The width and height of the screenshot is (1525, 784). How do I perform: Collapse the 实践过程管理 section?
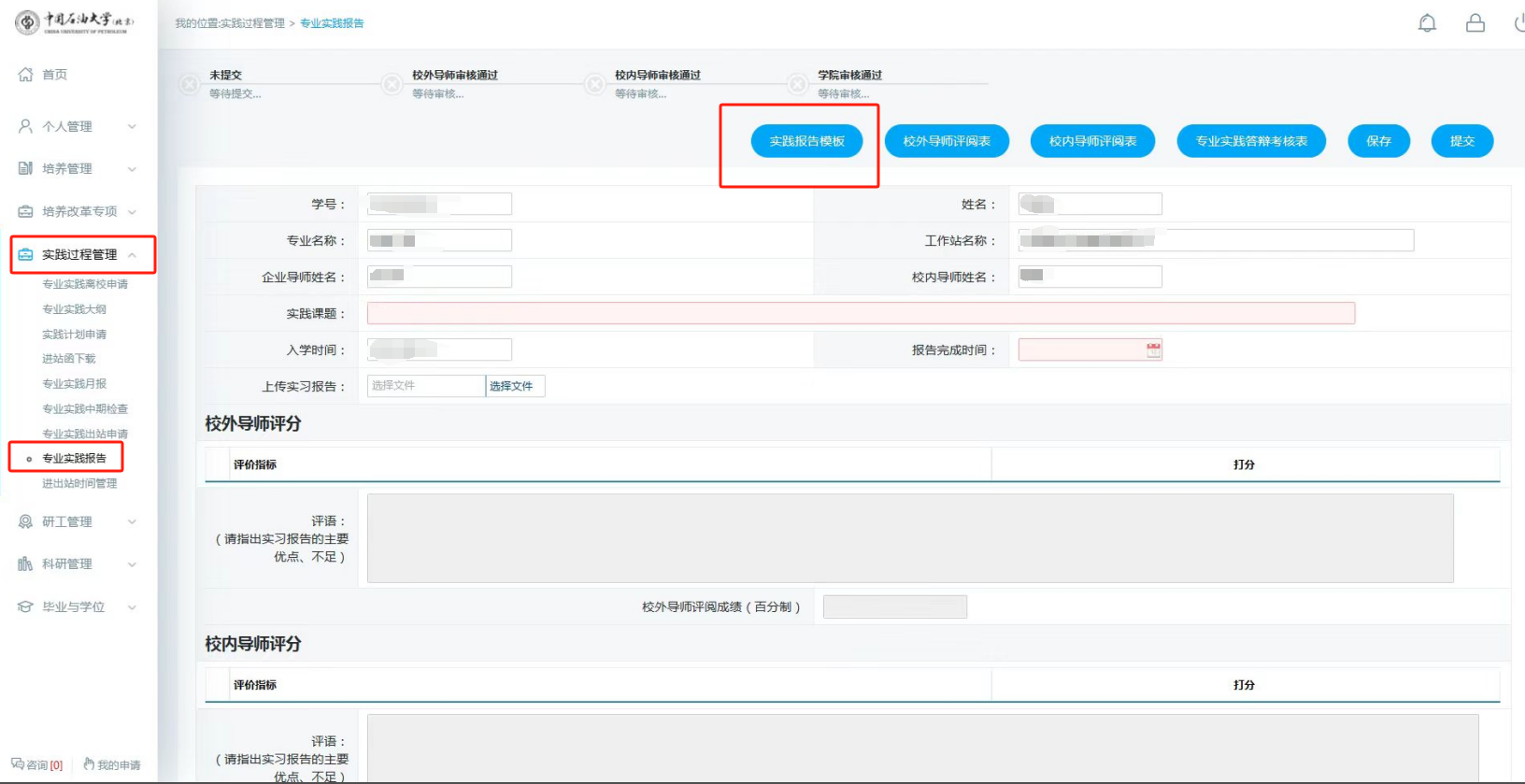tap(132, 255)
